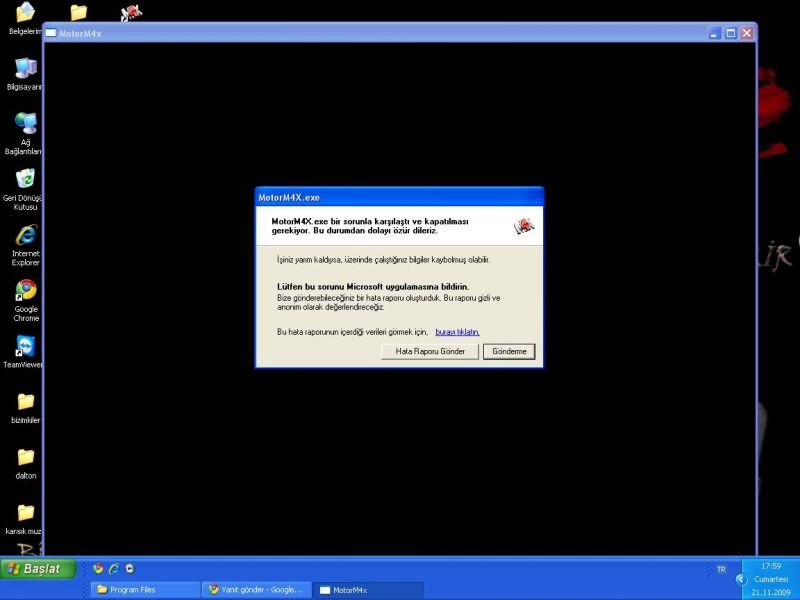Follow the 'burayı tıklatın' link
The image size is (800, 600).
coord(457,332)
